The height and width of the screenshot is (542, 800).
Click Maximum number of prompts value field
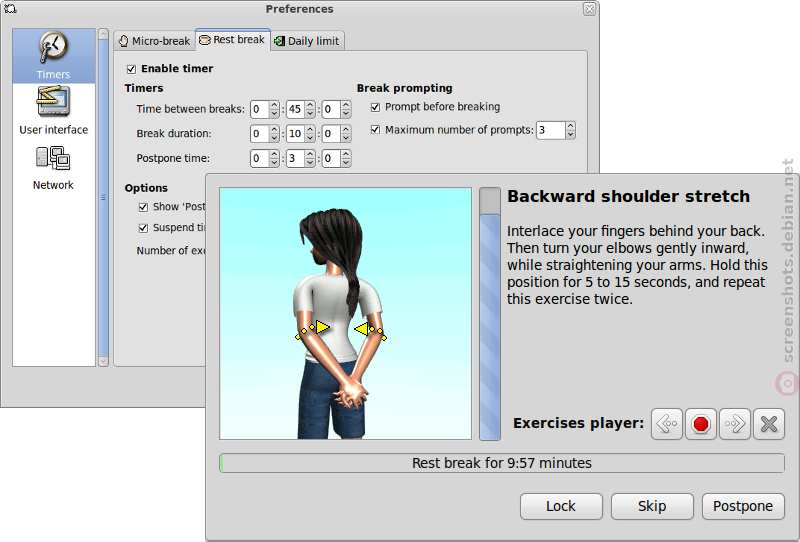[x=551, y=130]
